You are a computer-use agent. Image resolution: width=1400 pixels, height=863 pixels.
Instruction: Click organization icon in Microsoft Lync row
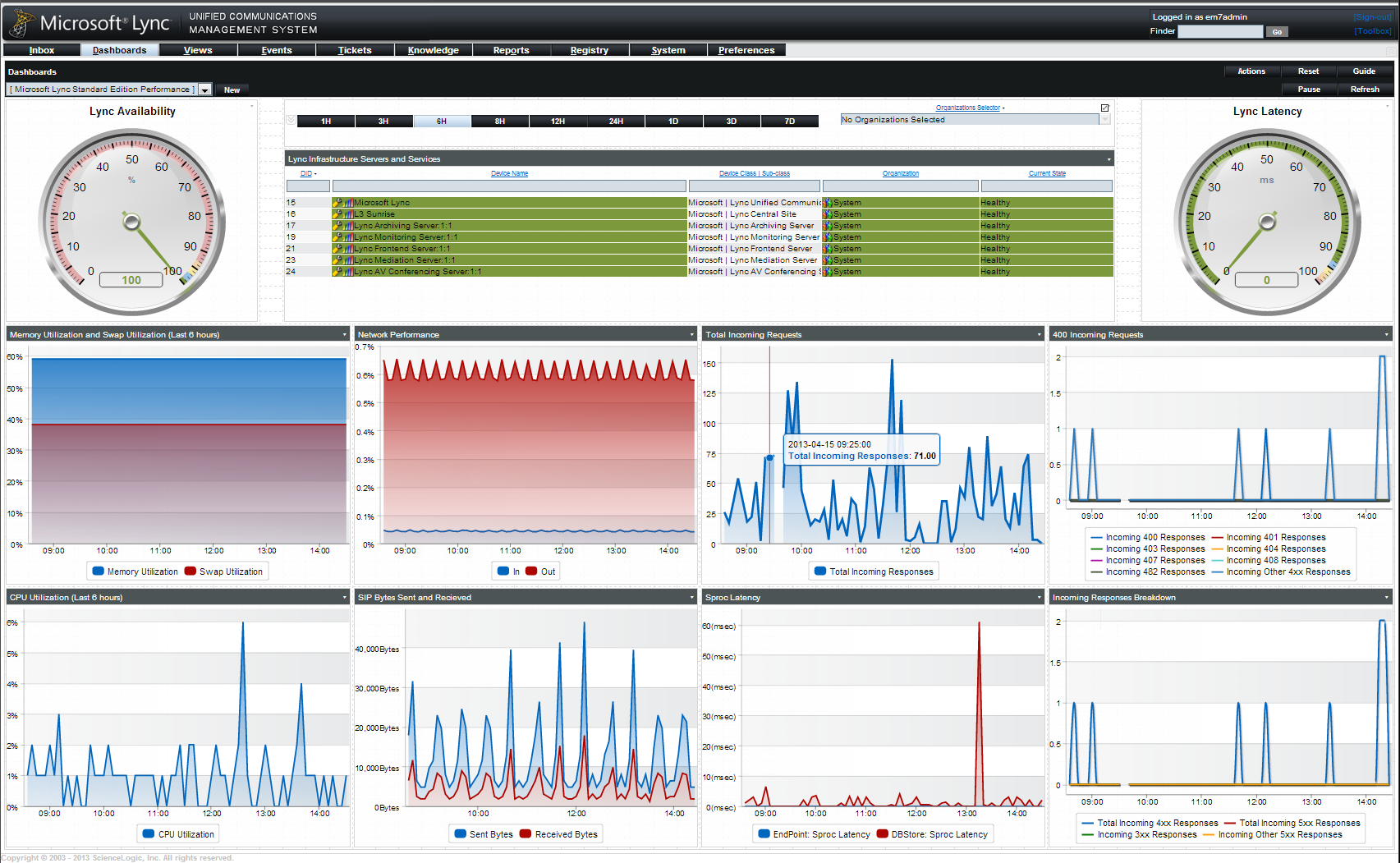point(828,202)
